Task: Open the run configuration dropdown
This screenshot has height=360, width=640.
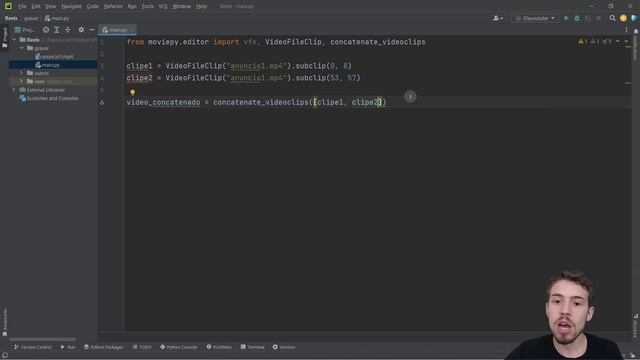Action: click(x=535, y=18)
